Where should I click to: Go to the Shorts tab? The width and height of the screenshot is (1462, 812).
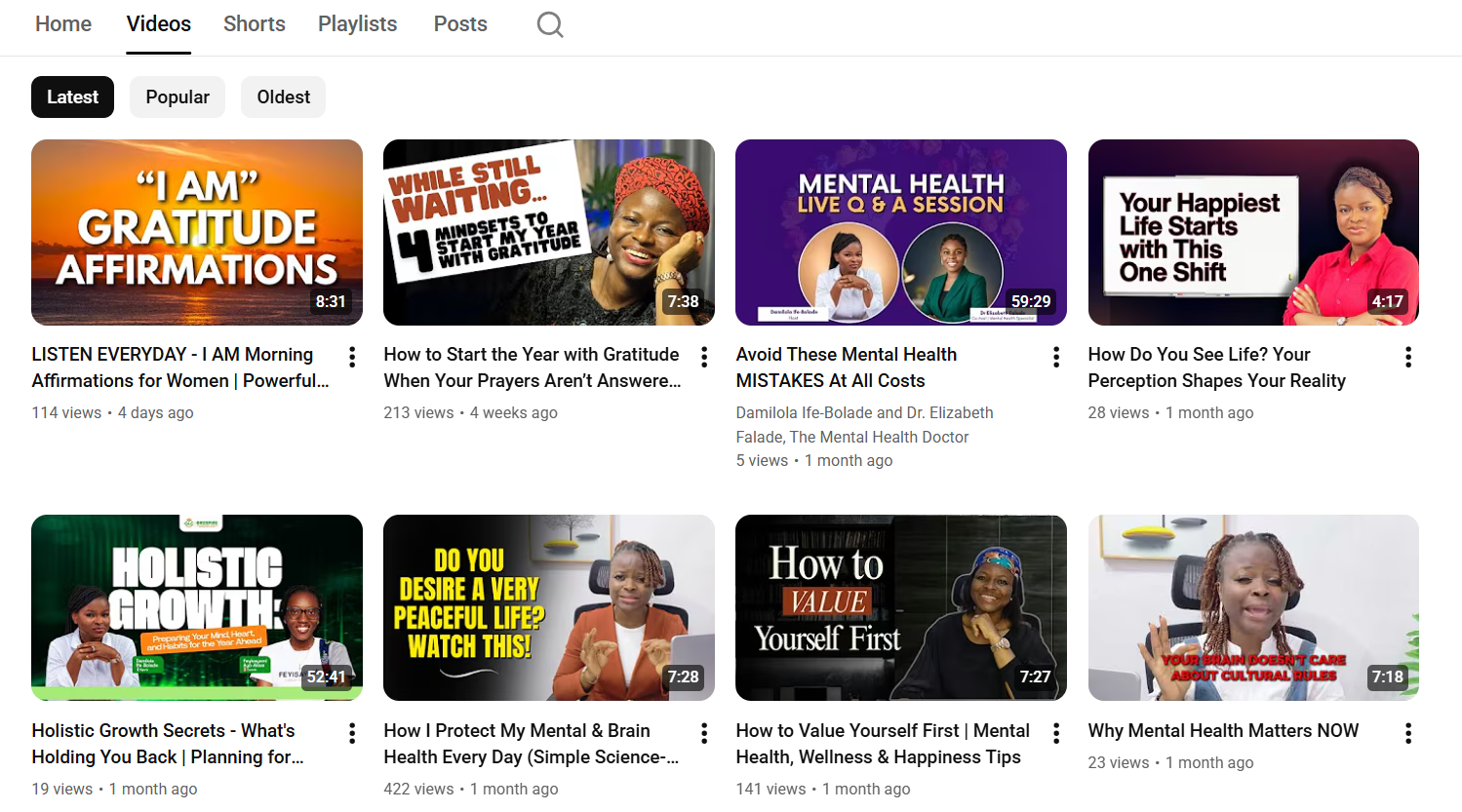tap(254, 24)
